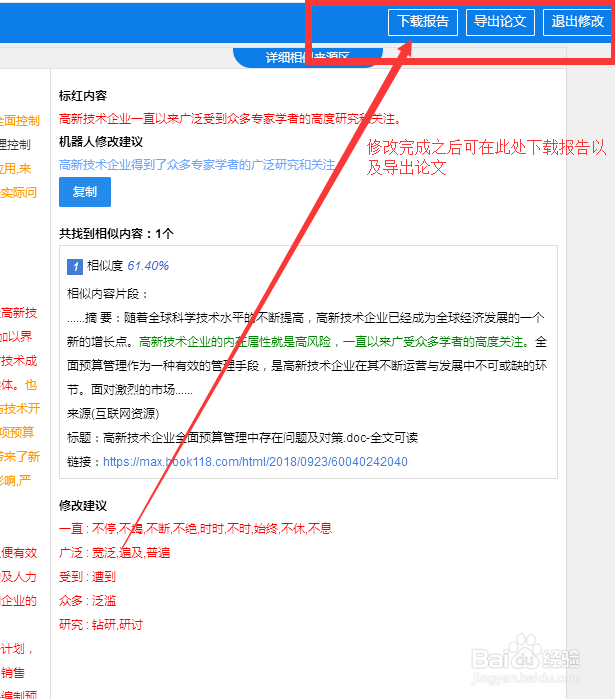Click the 退出修改 button
The image size is (615, 699).
pos(578,22)
